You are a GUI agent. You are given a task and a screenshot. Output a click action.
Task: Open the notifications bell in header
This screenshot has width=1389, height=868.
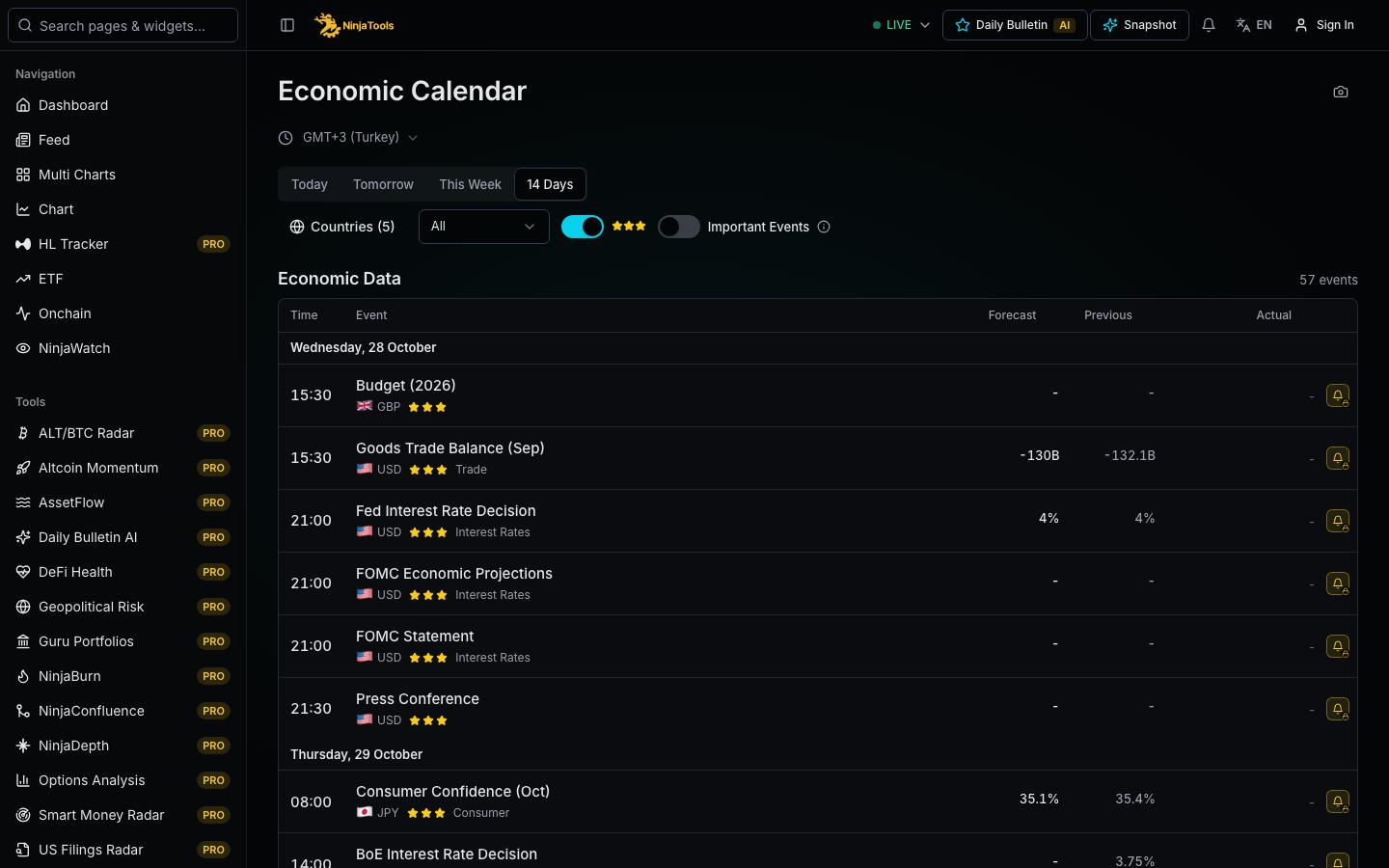coord(1209,25)
